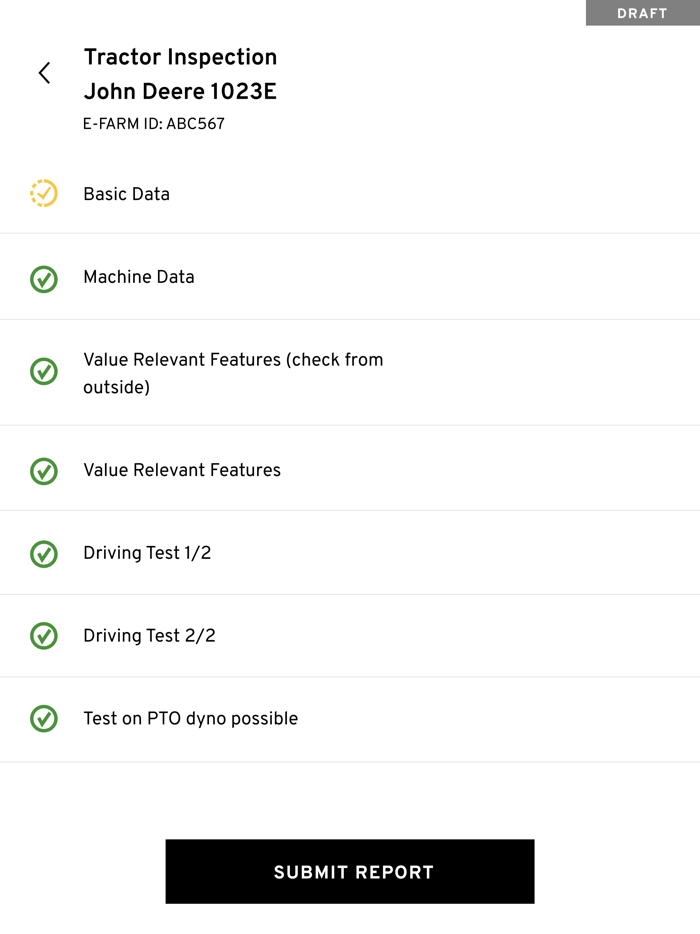This screenshot has width=700, height=934.
Task: Click the green checkmark for Driving Test 1/2
Action: coord(44,554)
